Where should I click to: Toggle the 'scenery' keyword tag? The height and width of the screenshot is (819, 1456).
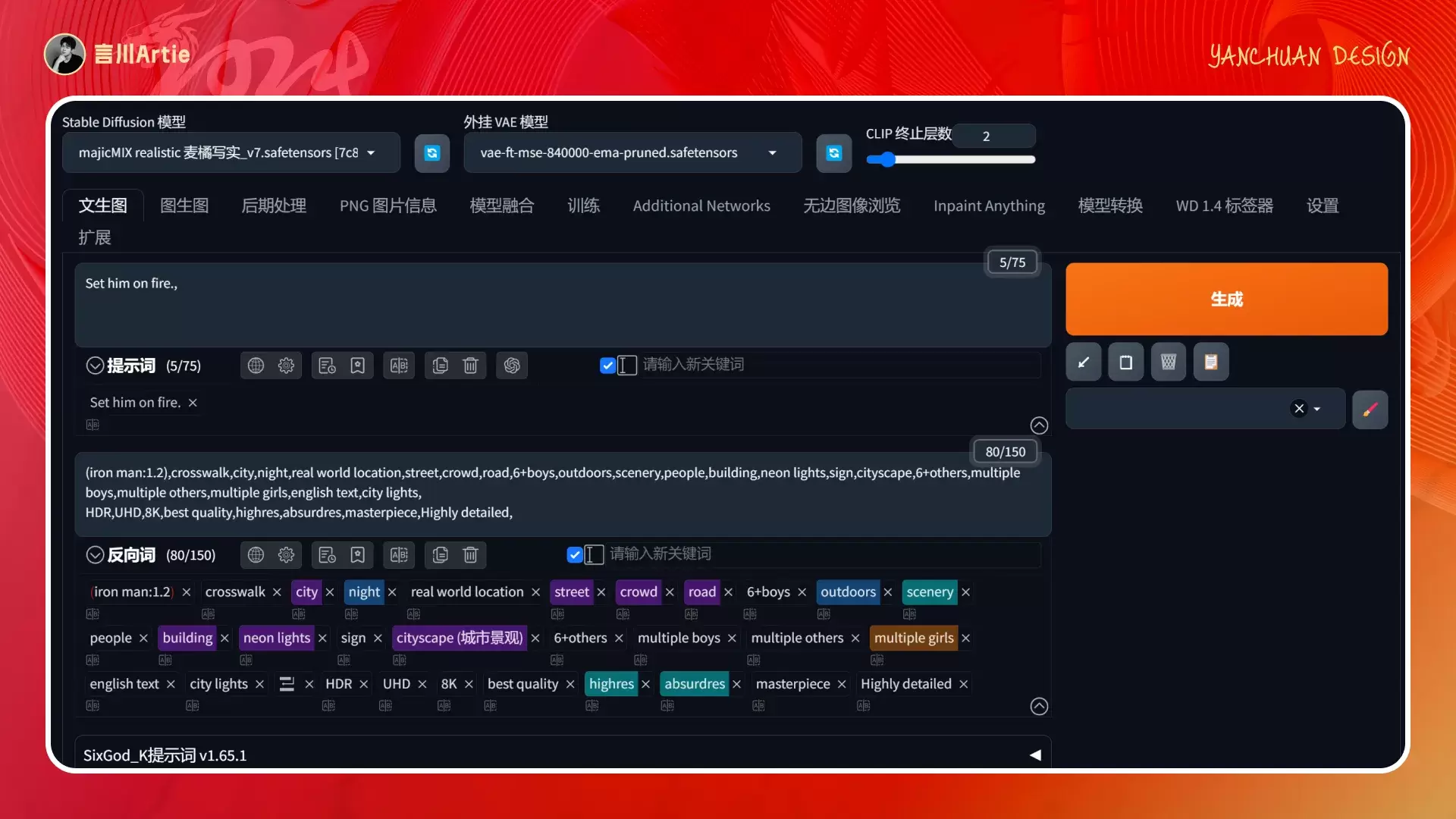[930, 592]
